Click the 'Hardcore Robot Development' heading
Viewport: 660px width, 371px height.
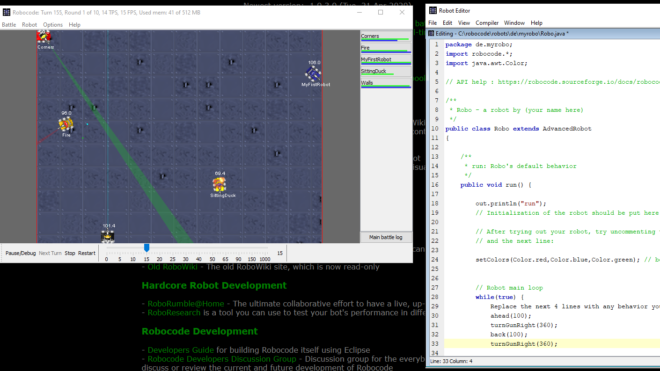pyautogui.click(x=214, y=286)
